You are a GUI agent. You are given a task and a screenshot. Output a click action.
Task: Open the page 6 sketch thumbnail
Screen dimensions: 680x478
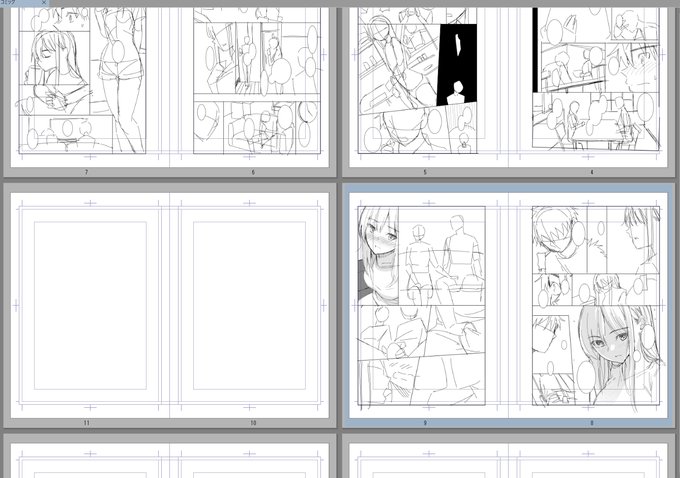coord(249,87)
